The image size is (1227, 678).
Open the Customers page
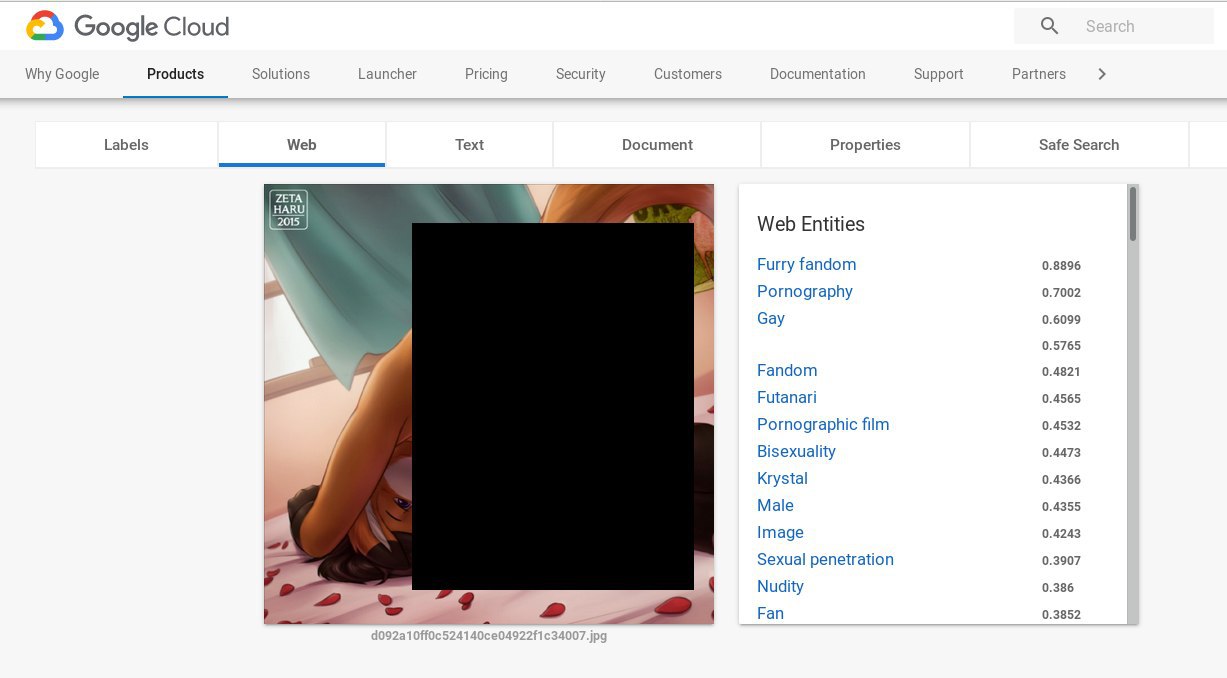(x=688, y=74)
